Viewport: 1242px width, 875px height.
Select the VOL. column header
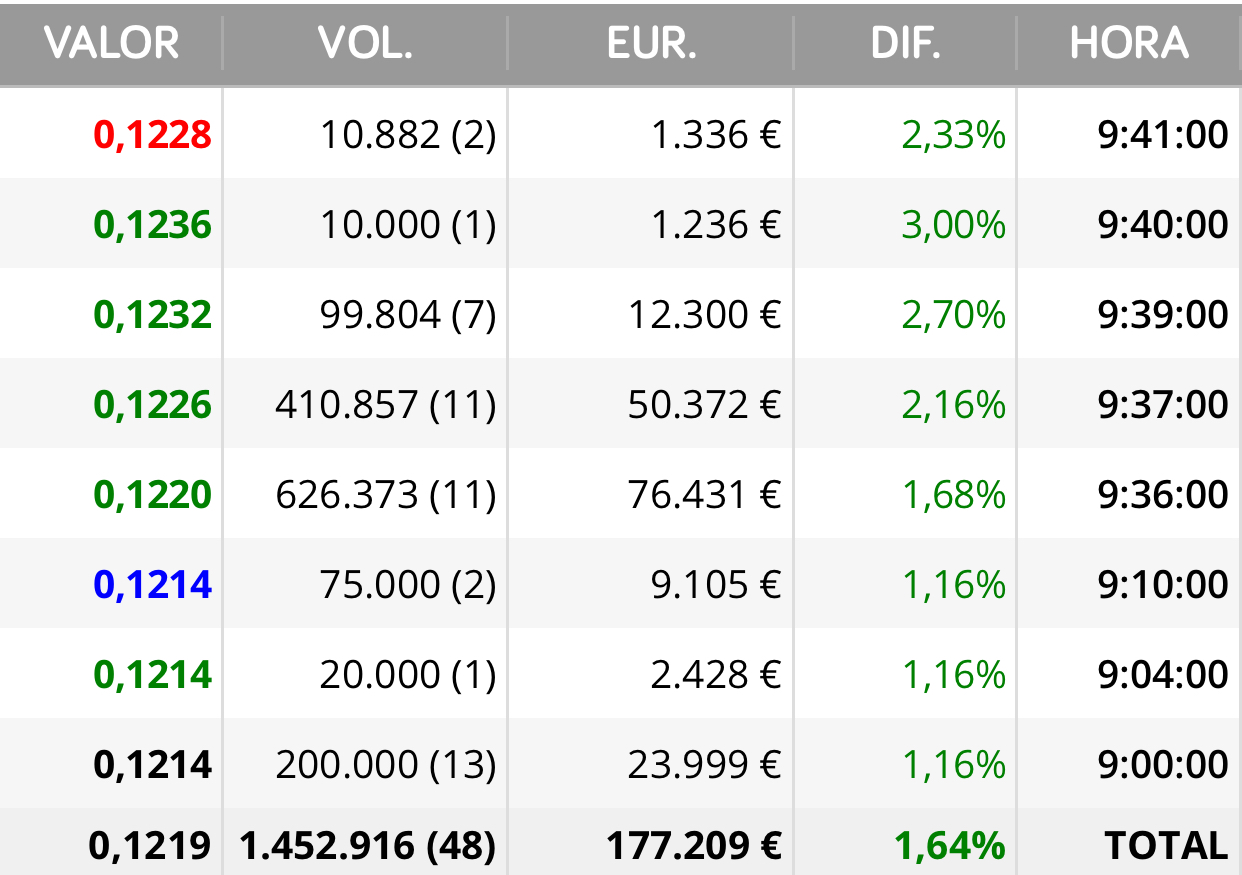365,43
